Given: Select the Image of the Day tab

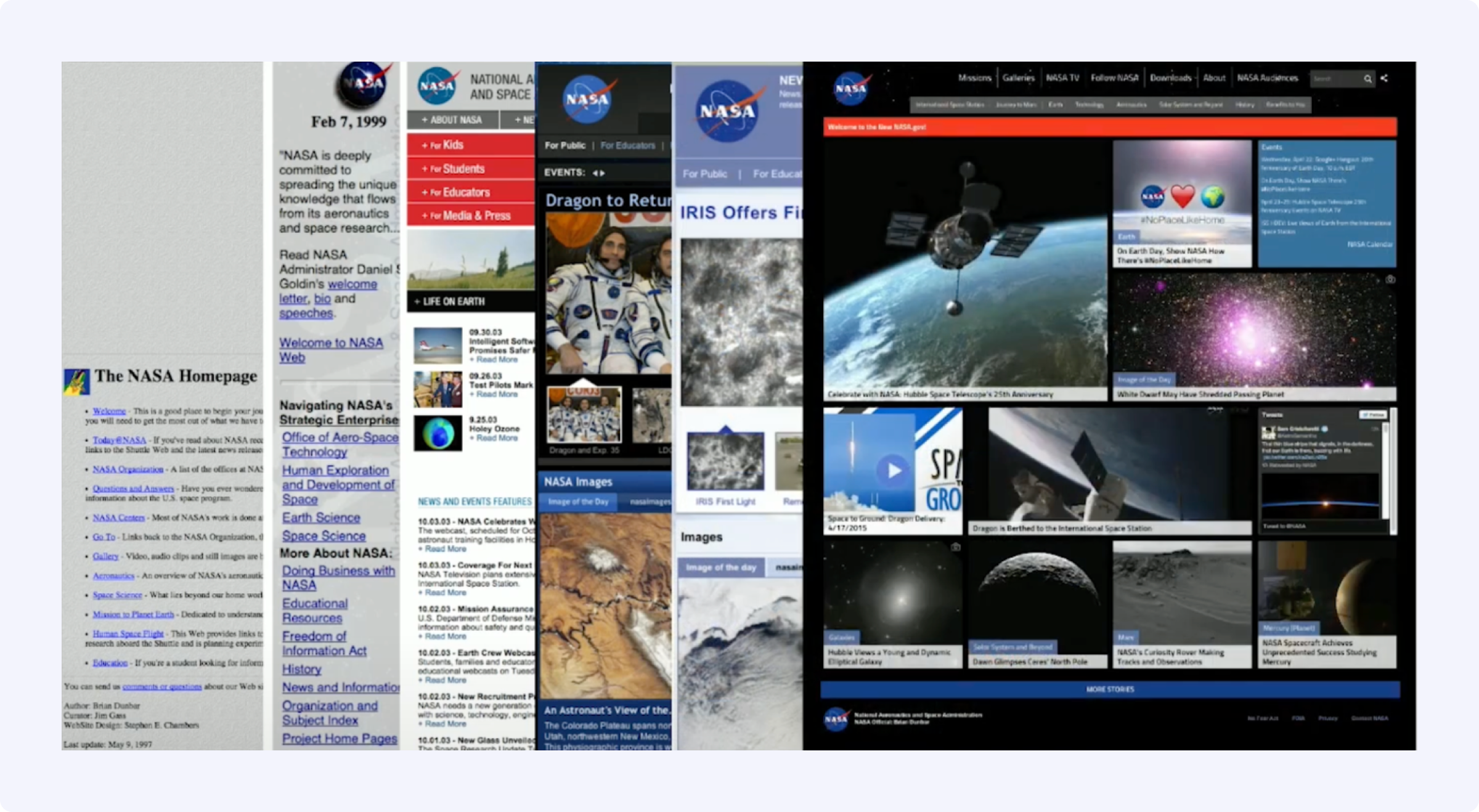Looking at the screenshot, I should 578,501.
